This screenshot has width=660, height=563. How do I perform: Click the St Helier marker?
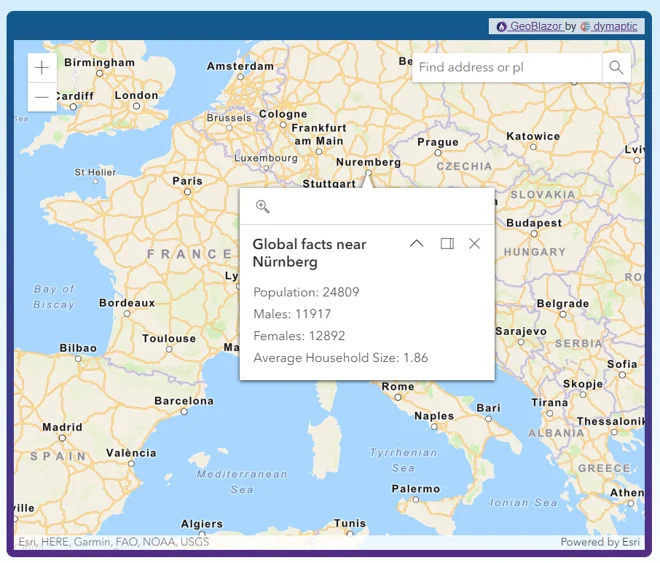96,182
